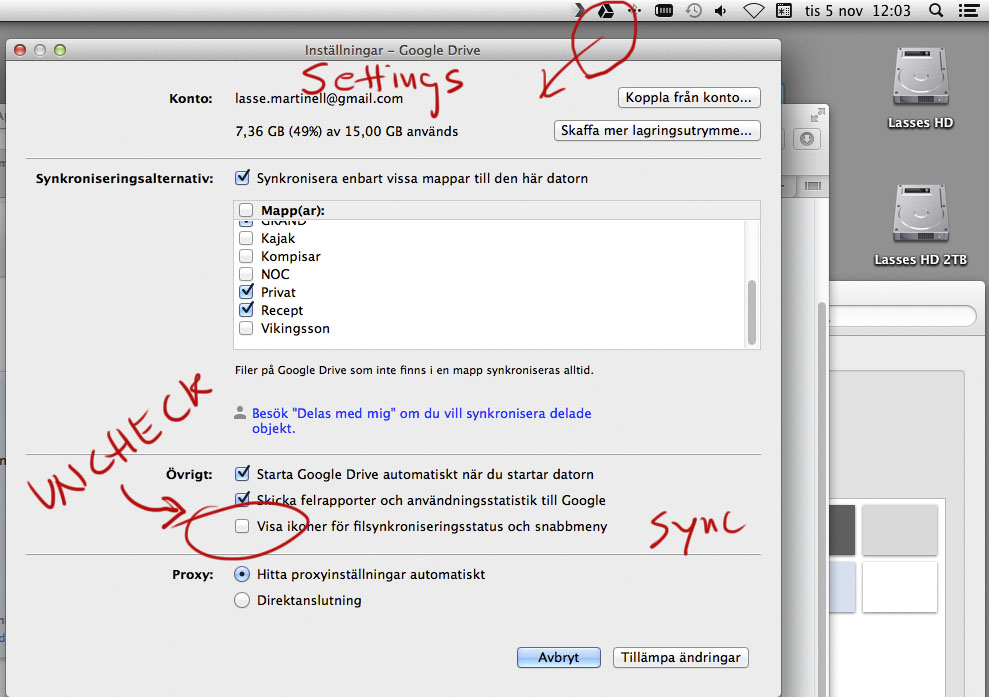Click the battery status icon in menu bar
The width and height of the screenshot is (989, 697).
(x=664, y=11)
